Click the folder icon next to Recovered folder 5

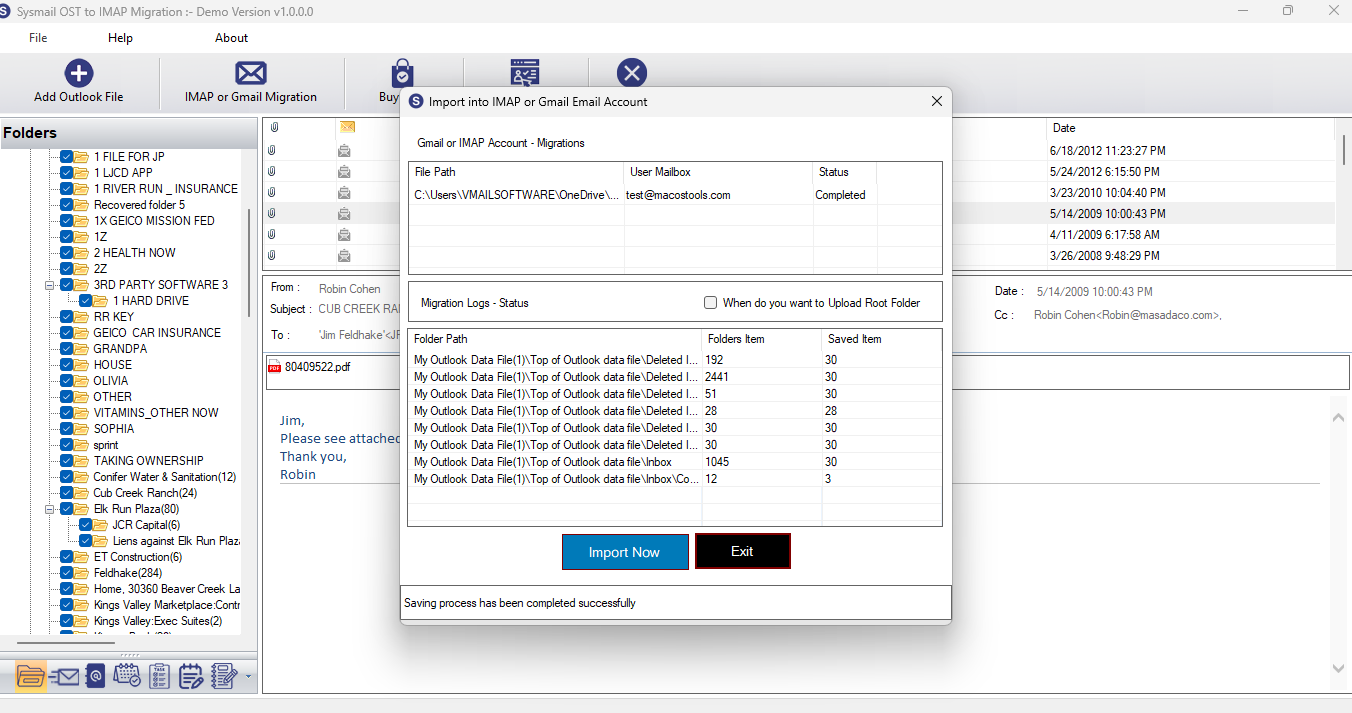tap(82, 205)
